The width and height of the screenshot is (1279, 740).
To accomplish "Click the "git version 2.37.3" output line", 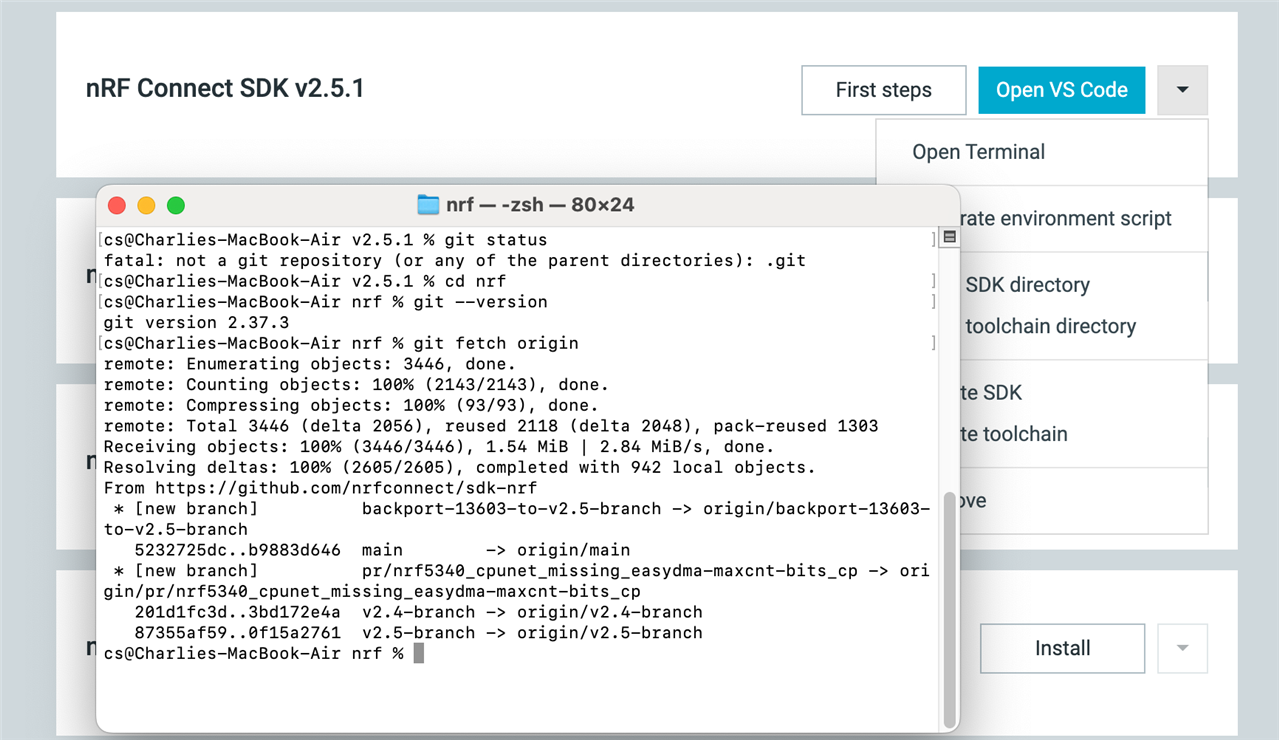I will click(196, 322).
